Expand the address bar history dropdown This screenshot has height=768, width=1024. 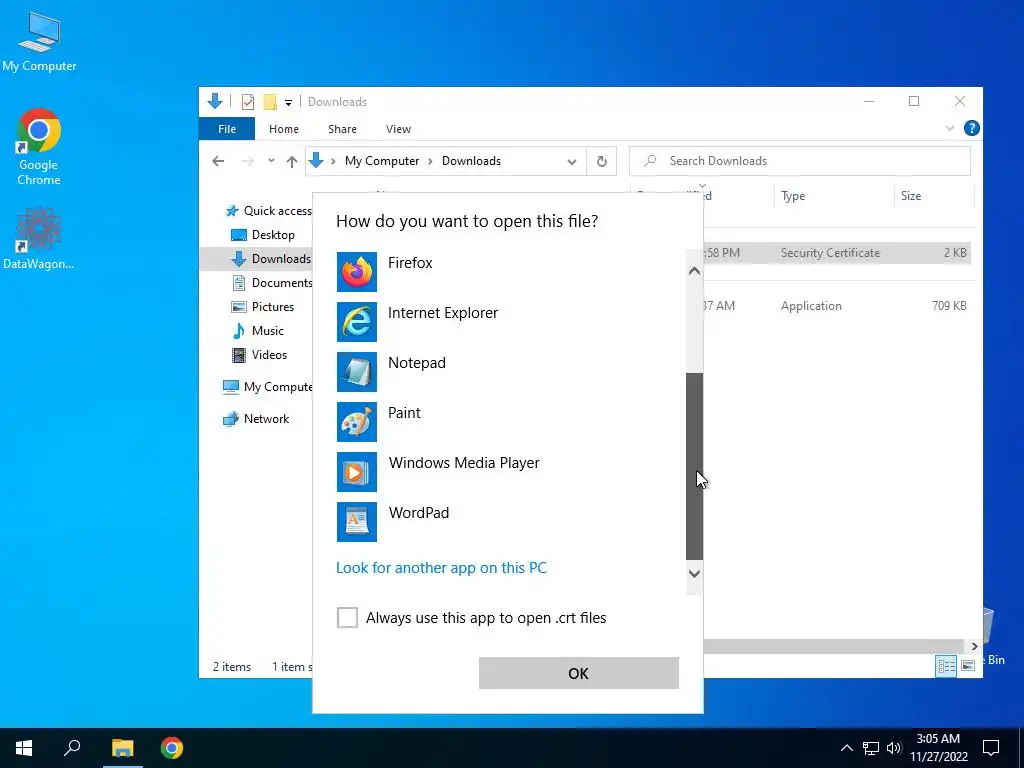pyautogui.click(x=572, y=162)
